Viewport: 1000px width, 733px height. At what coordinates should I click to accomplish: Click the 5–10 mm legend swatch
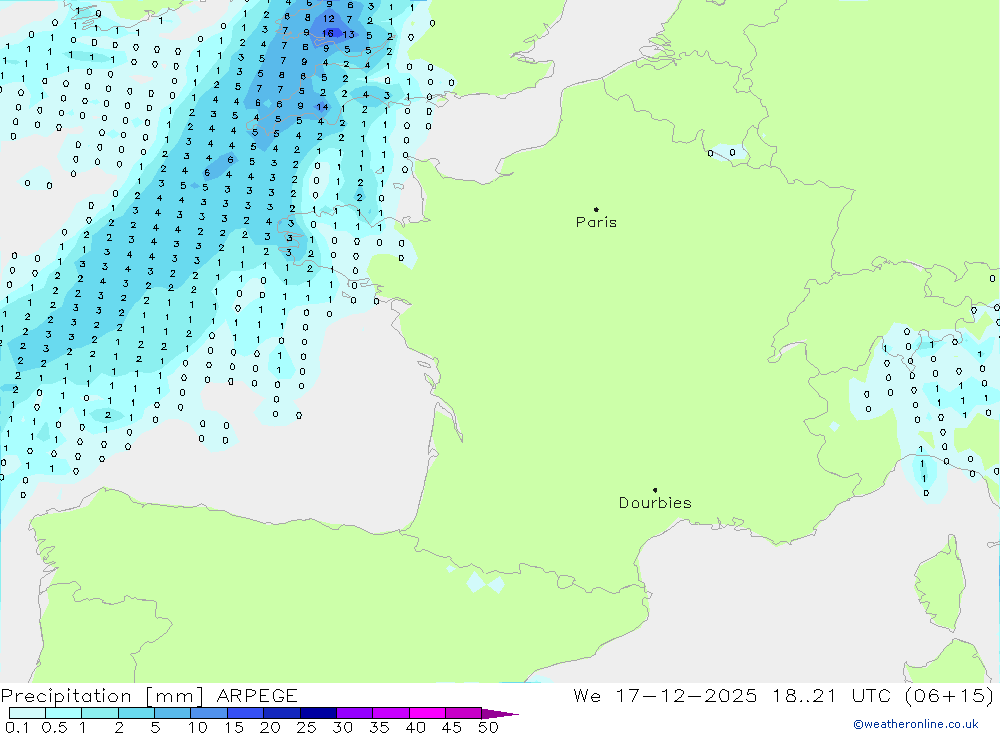[173, 713]
